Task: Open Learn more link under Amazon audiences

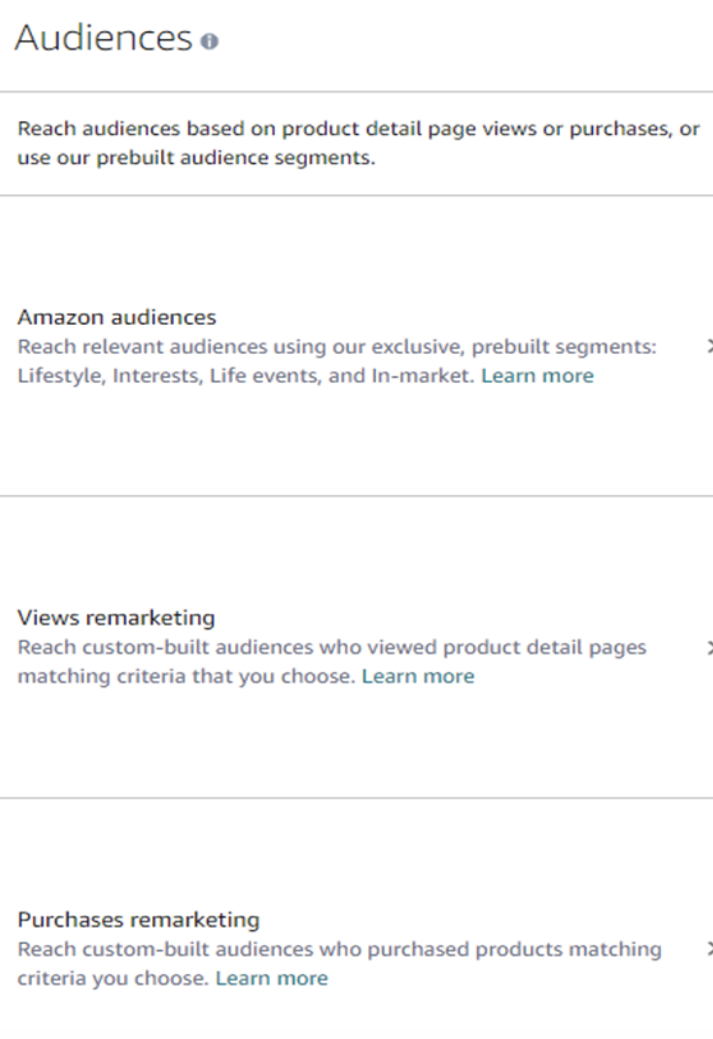Action: point(537,376)
